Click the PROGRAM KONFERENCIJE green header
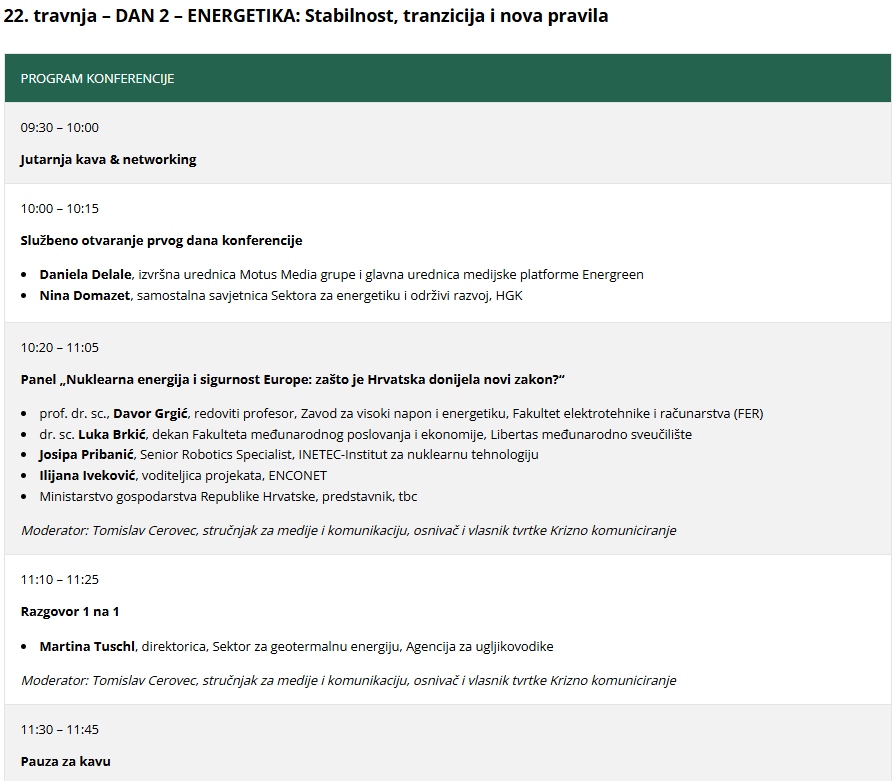 point(97,78)
